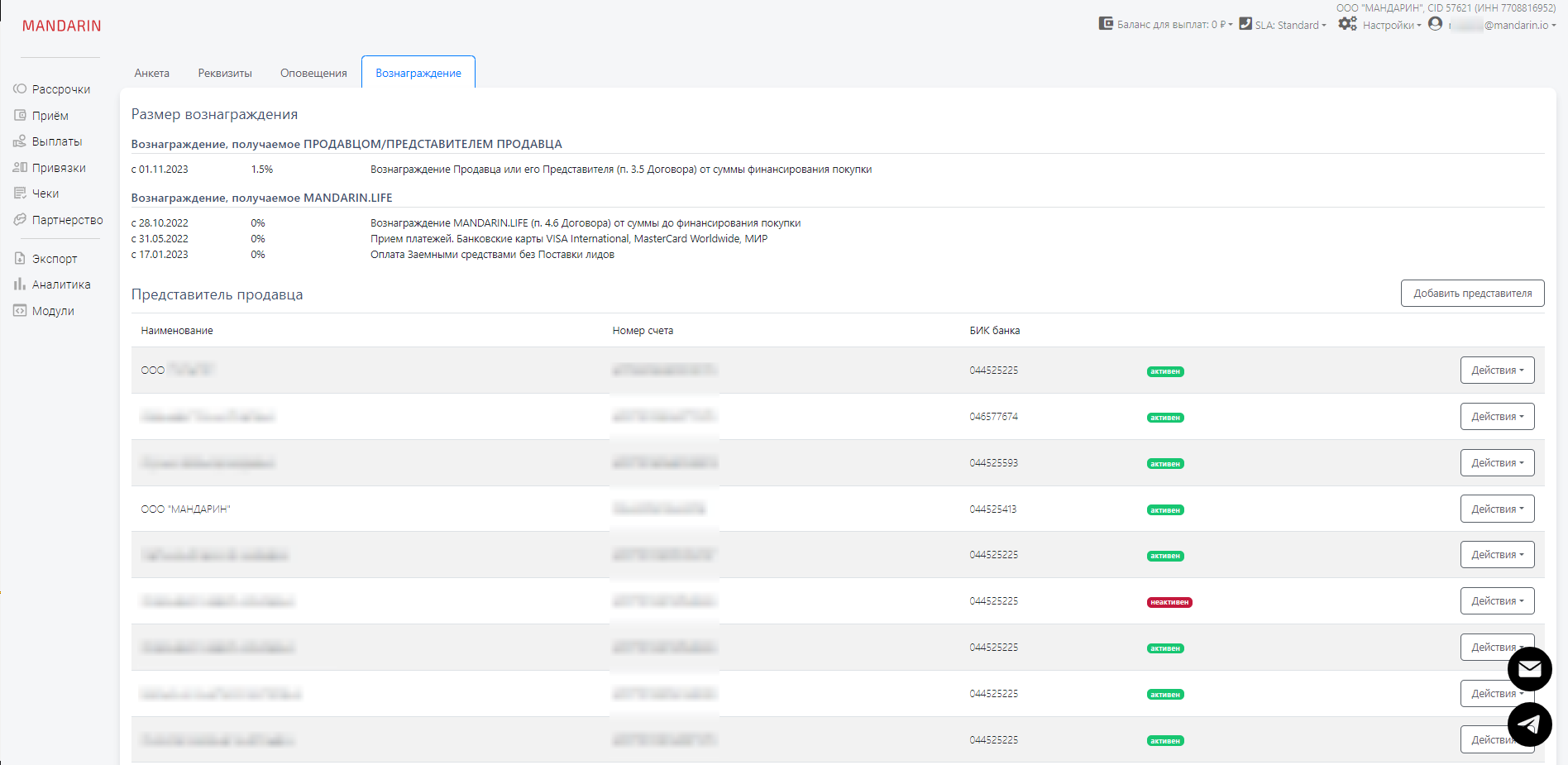Open the Оповещения tab

(313, 74)
